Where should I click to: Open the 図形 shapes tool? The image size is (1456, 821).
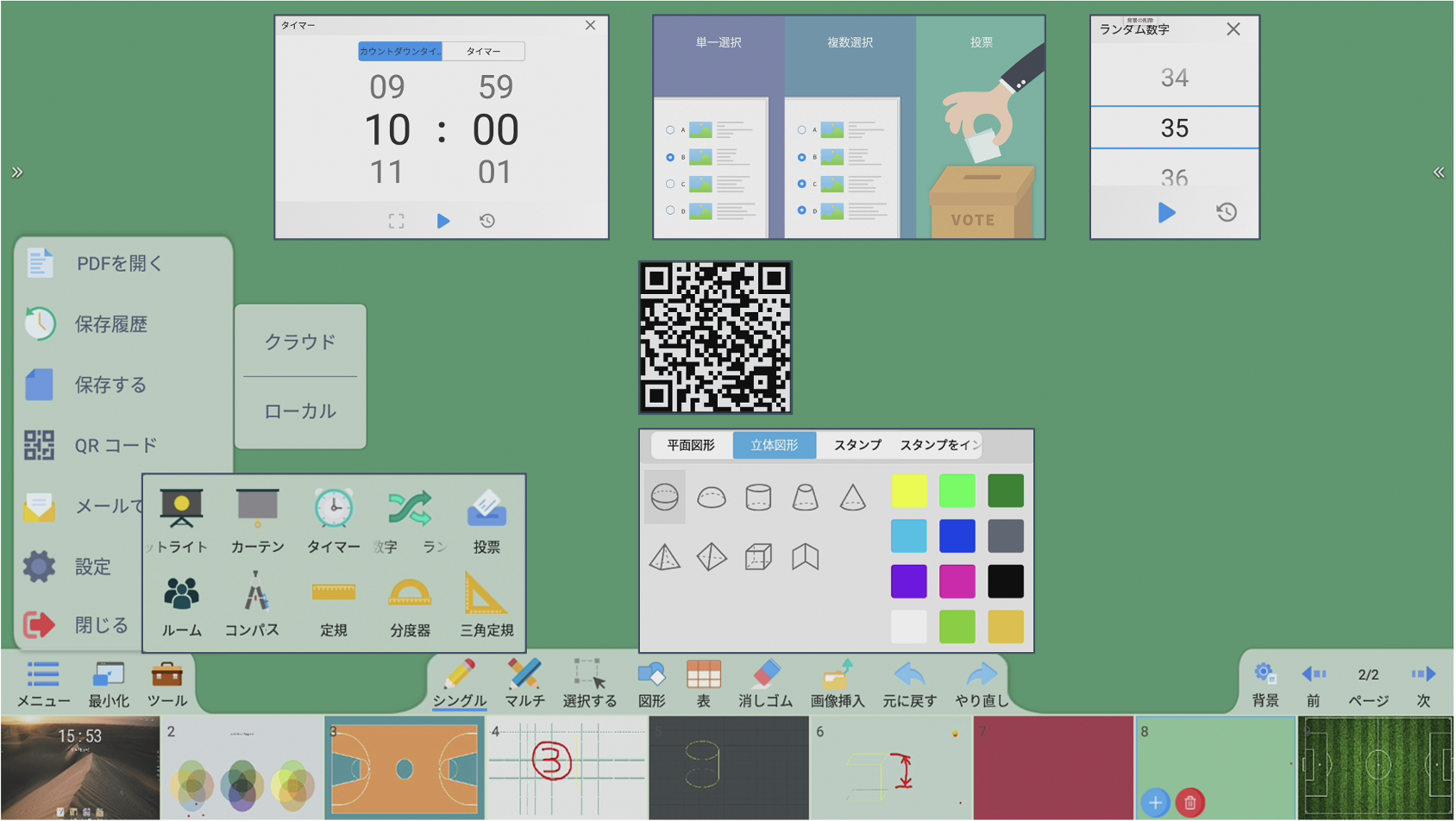pos(652,683)
